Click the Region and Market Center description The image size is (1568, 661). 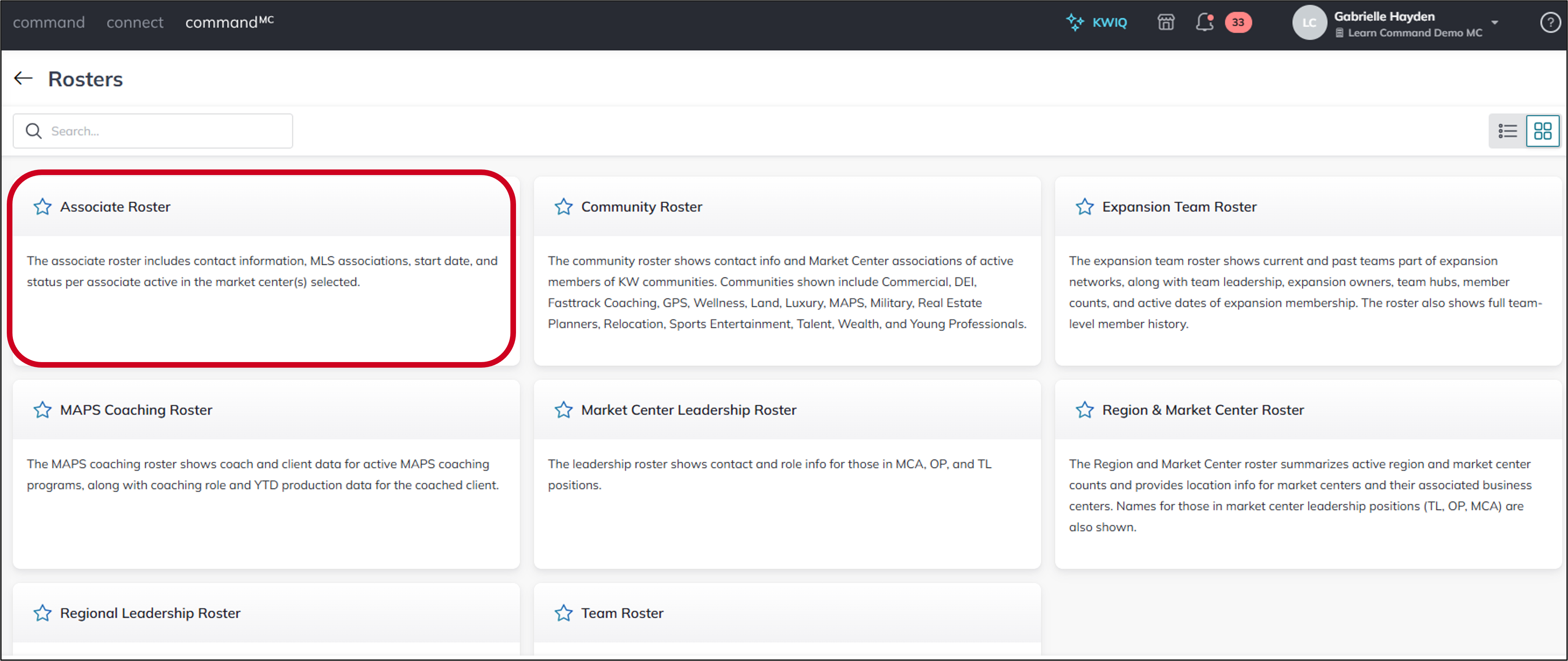(1300, 496)
